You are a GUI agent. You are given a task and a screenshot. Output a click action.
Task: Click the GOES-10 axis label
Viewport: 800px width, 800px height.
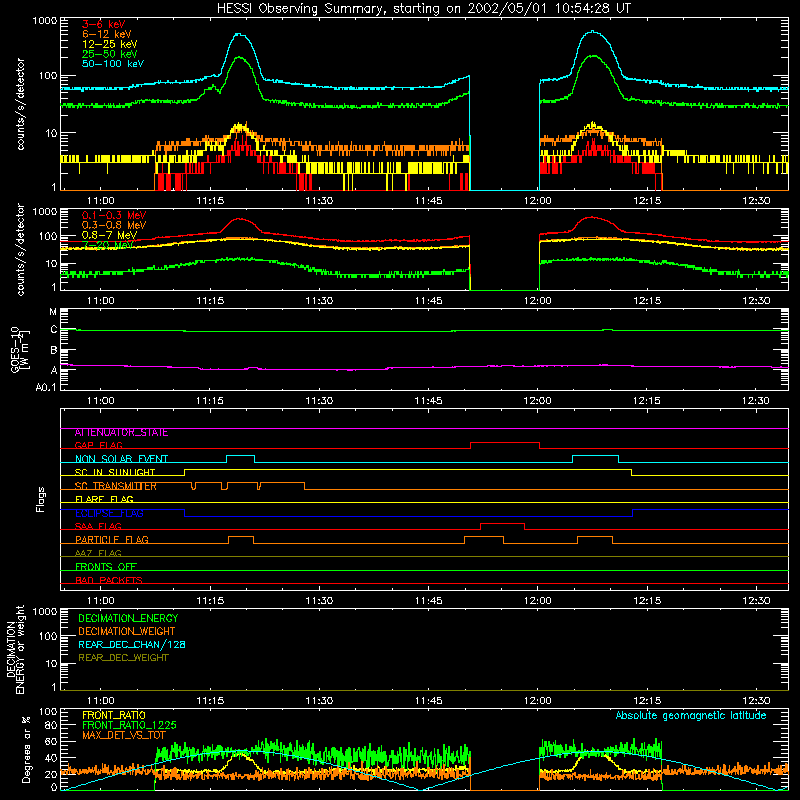click(18, 349)
